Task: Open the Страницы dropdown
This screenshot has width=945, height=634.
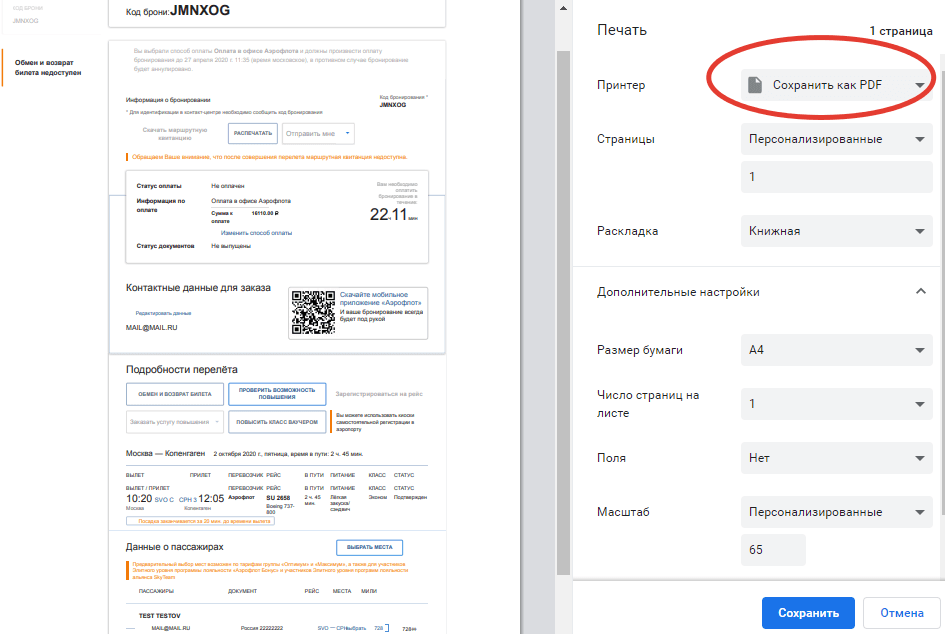Action: point(836,139)
